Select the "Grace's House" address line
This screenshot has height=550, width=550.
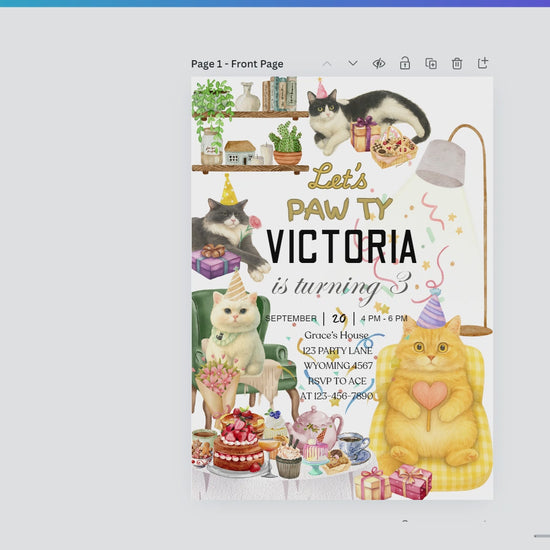pos(336,335)
